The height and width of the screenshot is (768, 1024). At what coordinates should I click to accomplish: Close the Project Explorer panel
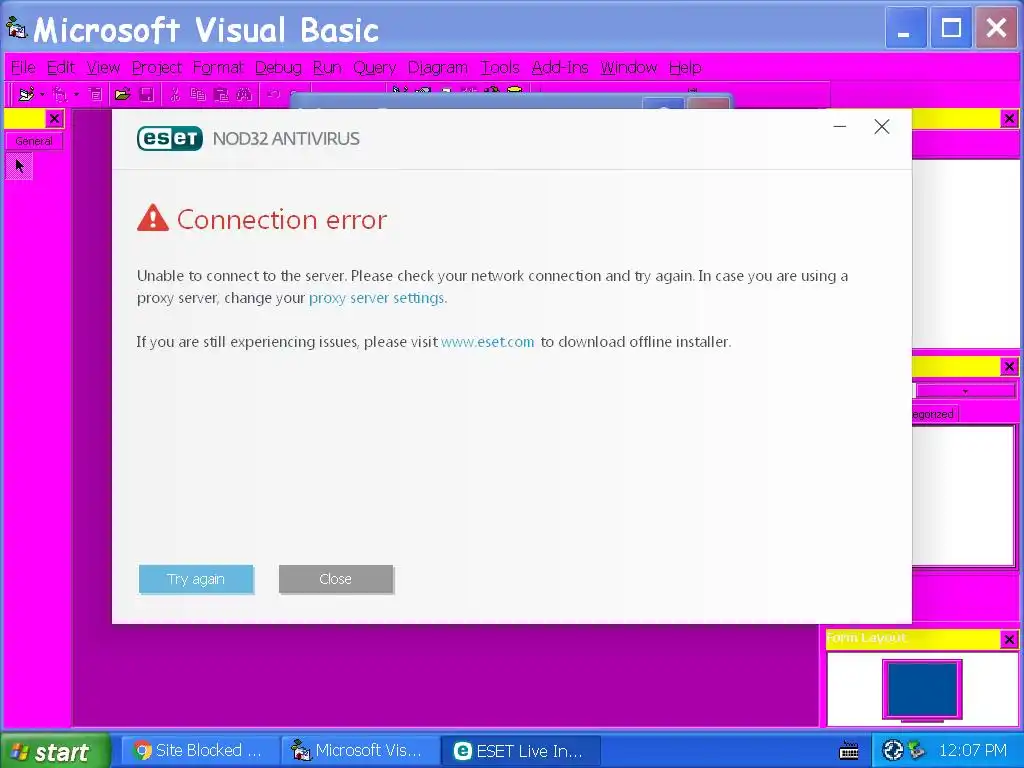[x=1009, y=119]
